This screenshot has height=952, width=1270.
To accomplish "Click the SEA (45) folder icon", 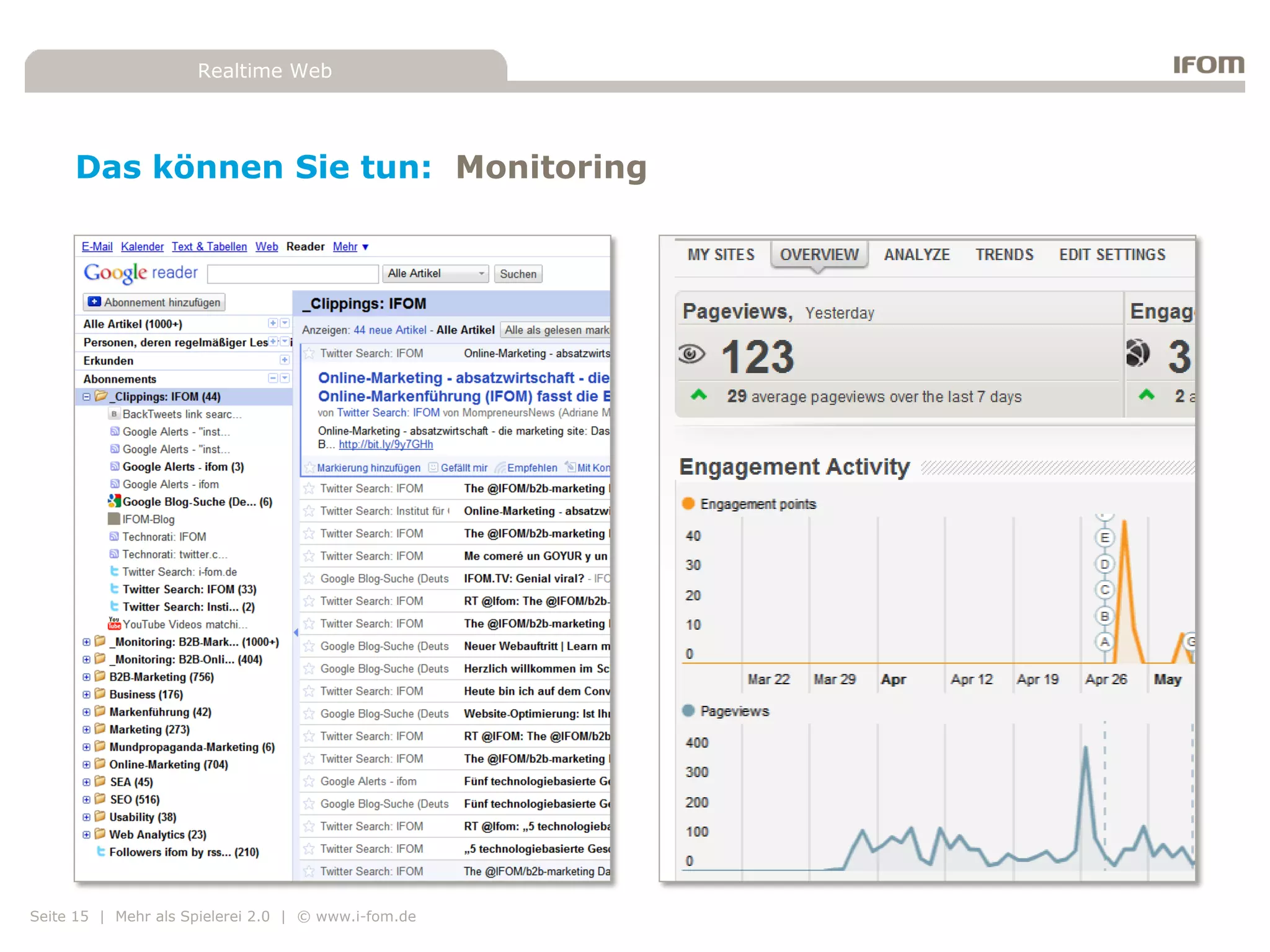I will [100, 782].
